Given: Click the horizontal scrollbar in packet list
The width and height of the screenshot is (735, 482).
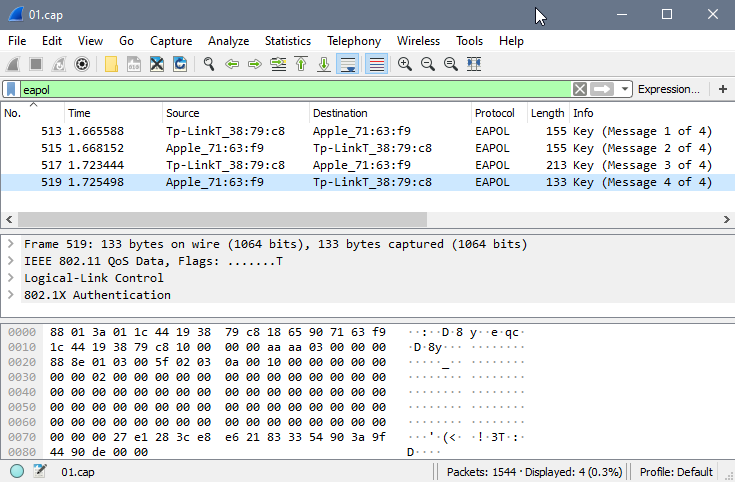Looking at the screenshot, I should click(x=222, y=219).
